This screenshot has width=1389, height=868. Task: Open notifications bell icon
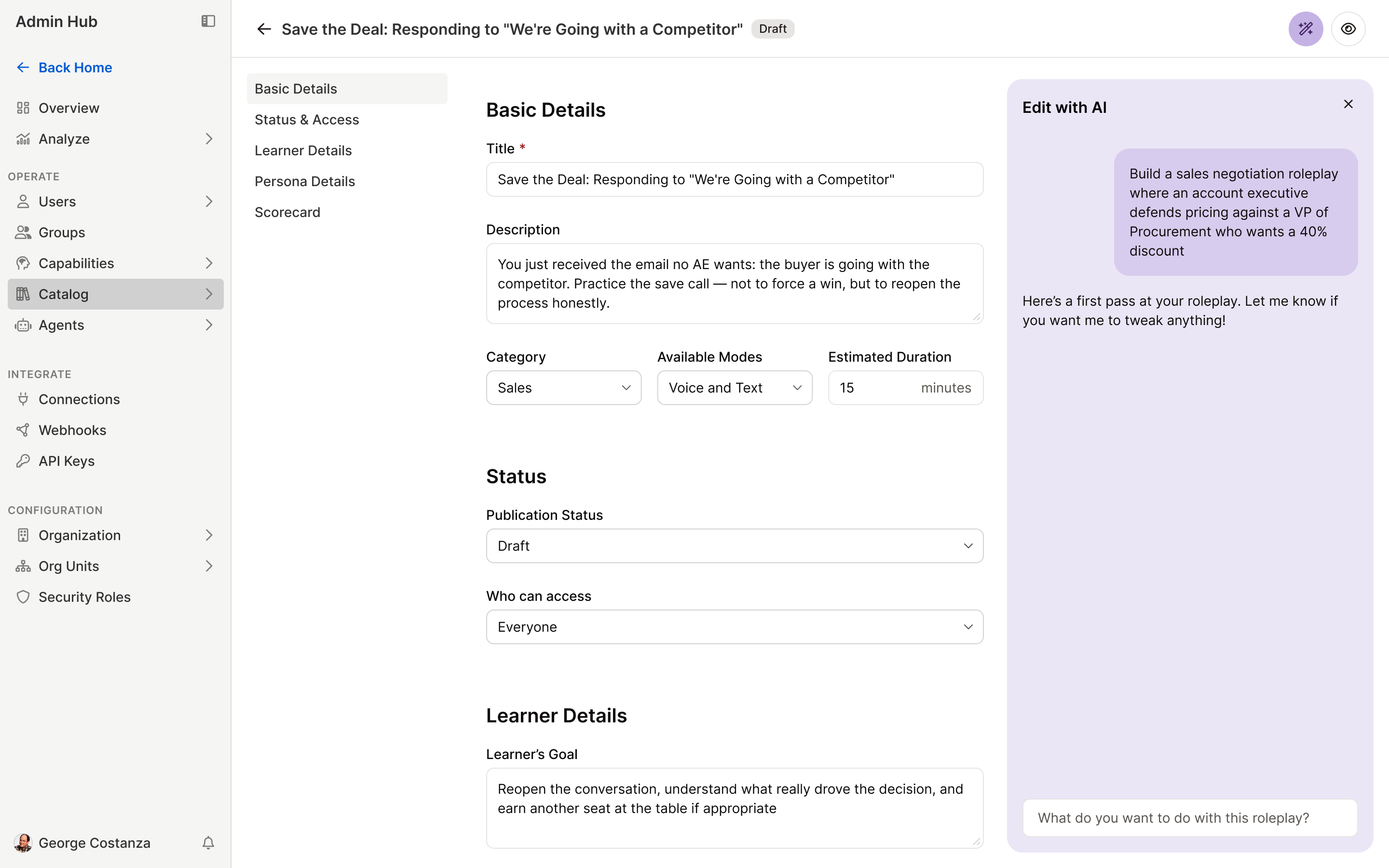pyautogui.click(x=208, y=843)
